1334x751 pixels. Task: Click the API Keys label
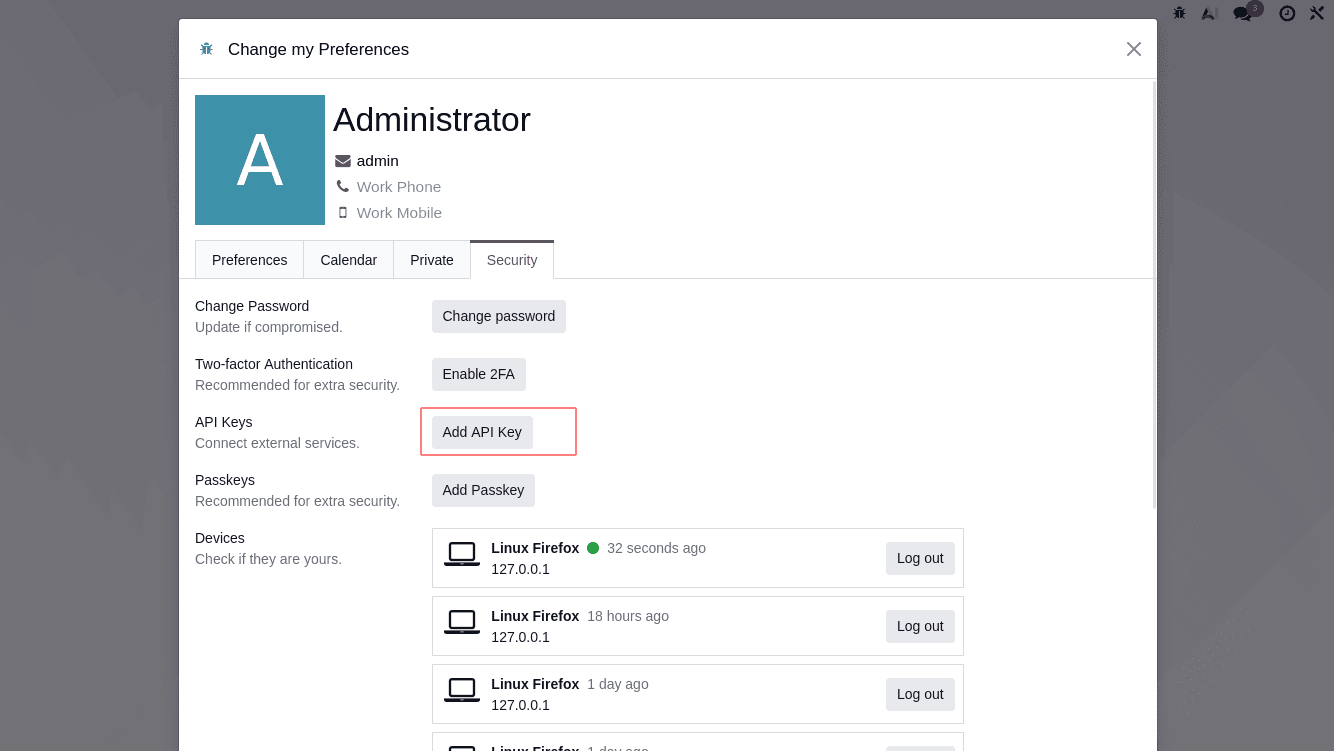(224, 422)
